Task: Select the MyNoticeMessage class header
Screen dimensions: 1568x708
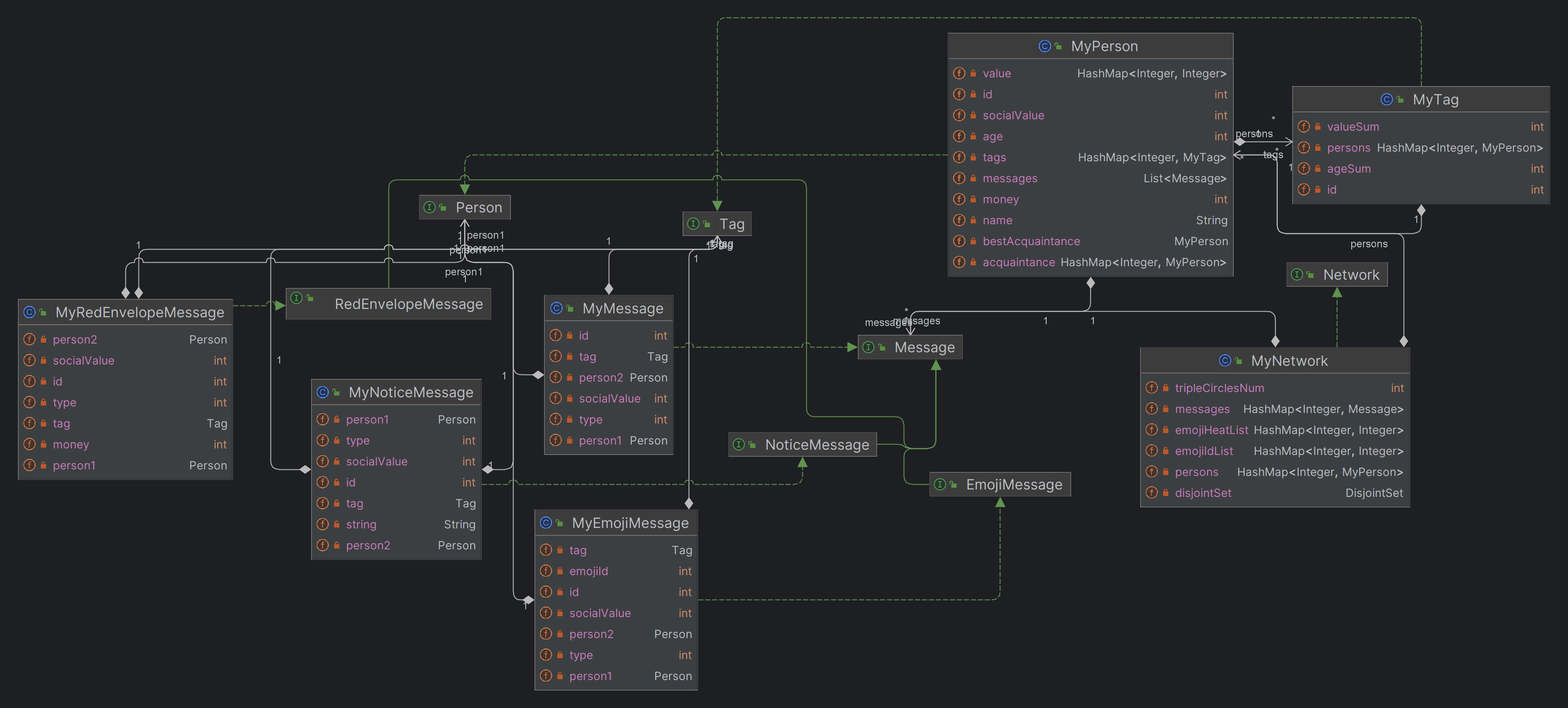Action: tap(396, 392)
